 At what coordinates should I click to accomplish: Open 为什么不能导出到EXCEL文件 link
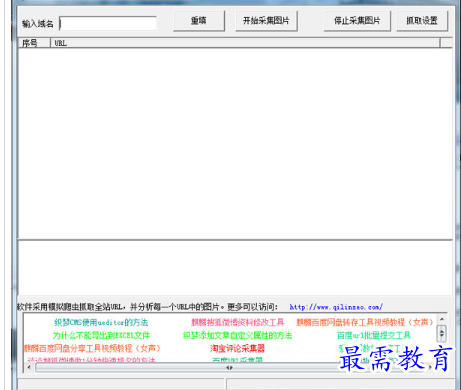[x=101, y=335]
